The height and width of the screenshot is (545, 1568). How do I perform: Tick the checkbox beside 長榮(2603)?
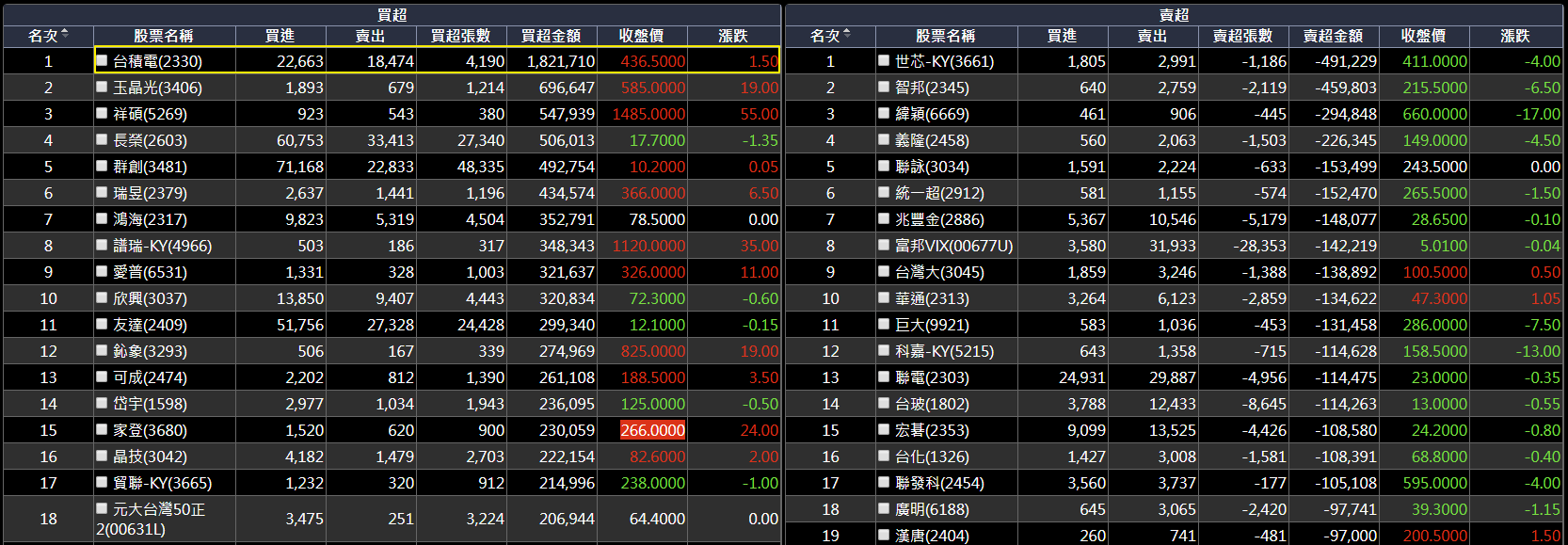[x=102, y=139]
